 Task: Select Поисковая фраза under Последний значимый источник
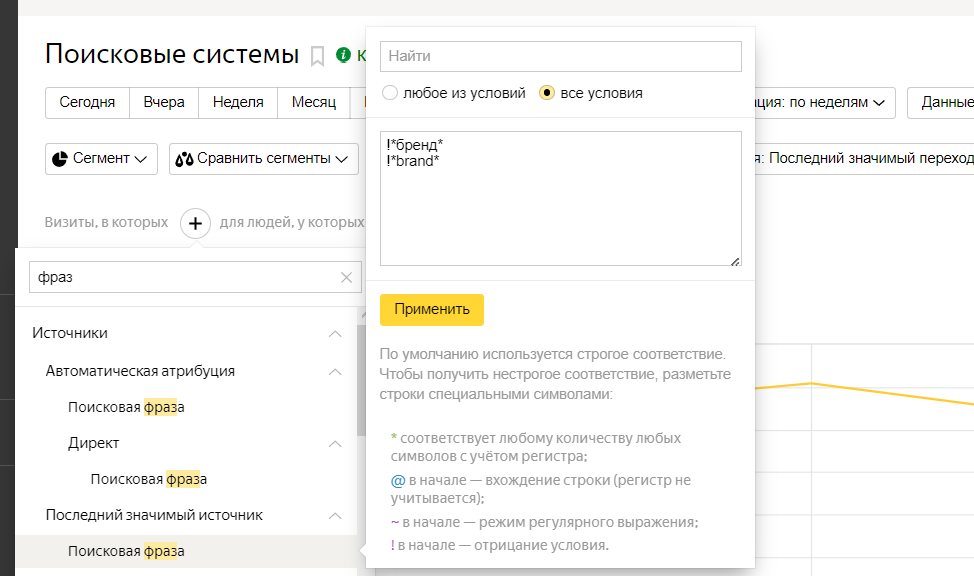coord(125,551)
